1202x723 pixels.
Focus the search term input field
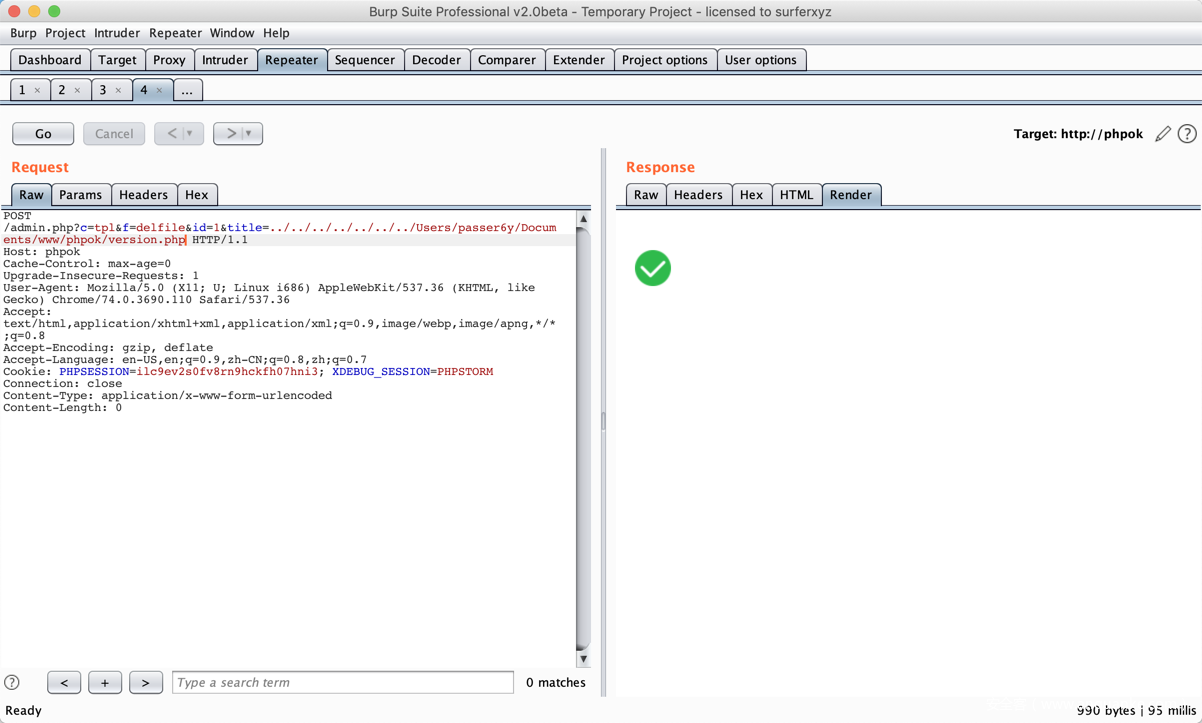click(343, 683)
